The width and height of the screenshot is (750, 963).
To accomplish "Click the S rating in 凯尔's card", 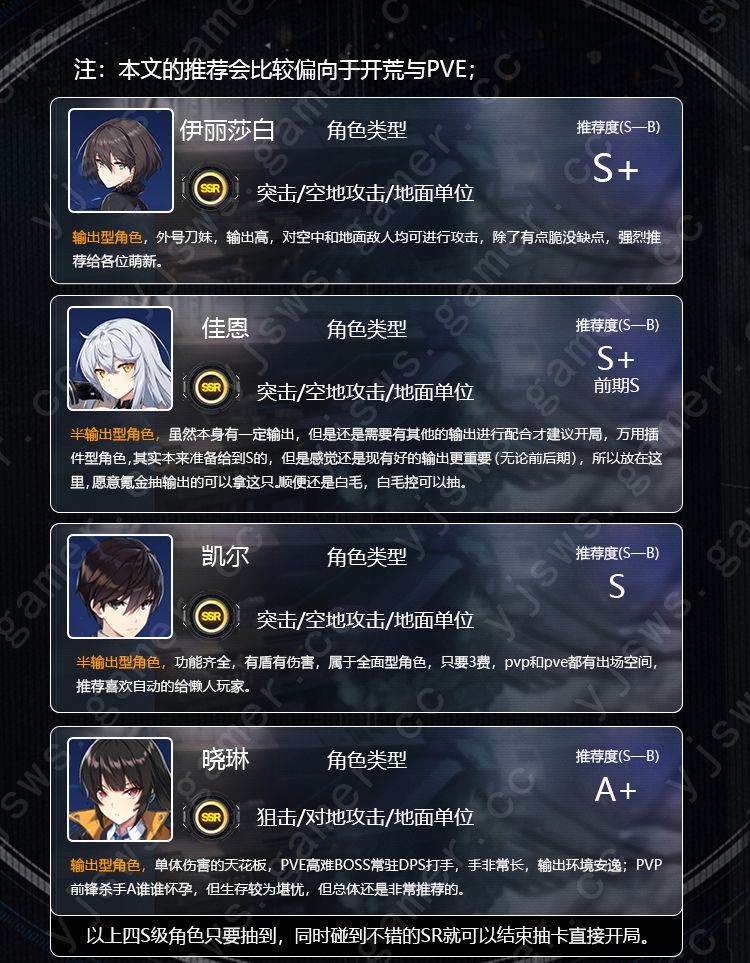I will pyautogui.click(x=617, y=587).
